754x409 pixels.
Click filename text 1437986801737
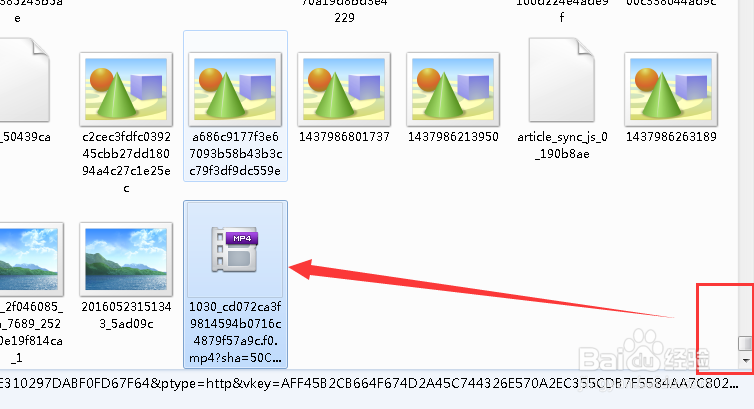(344, 137)
